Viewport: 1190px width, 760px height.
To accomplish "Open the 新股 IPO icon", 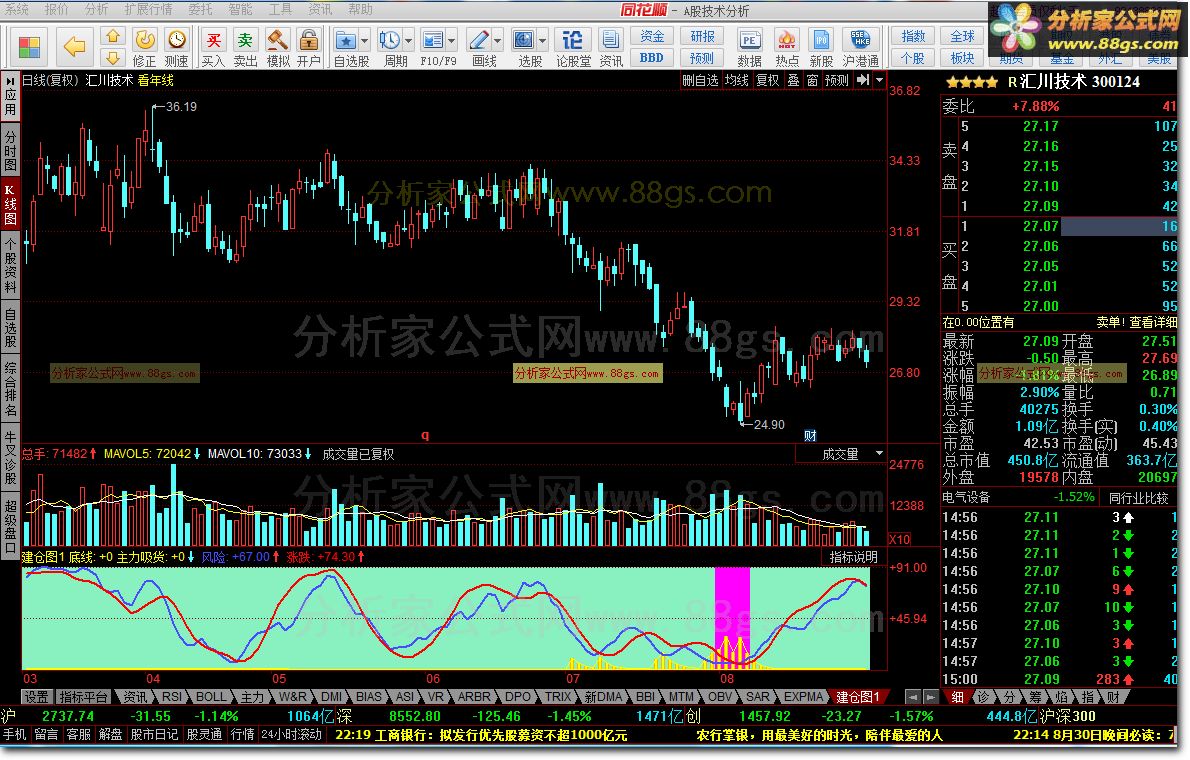I will click(x=821, y=47).
